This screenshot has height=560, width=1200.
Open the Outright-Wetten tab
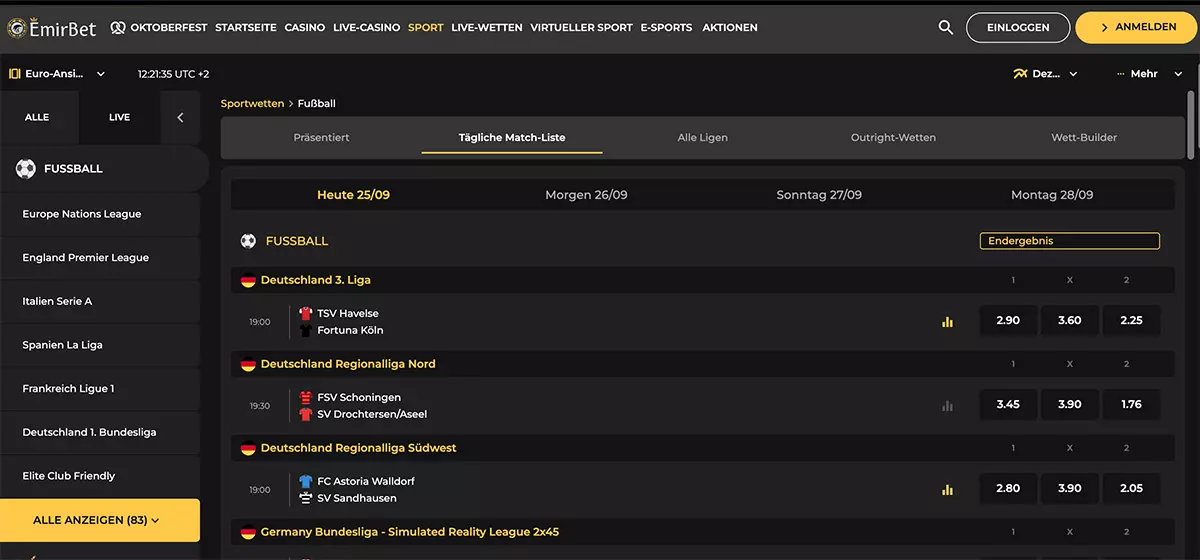(893, 137)
